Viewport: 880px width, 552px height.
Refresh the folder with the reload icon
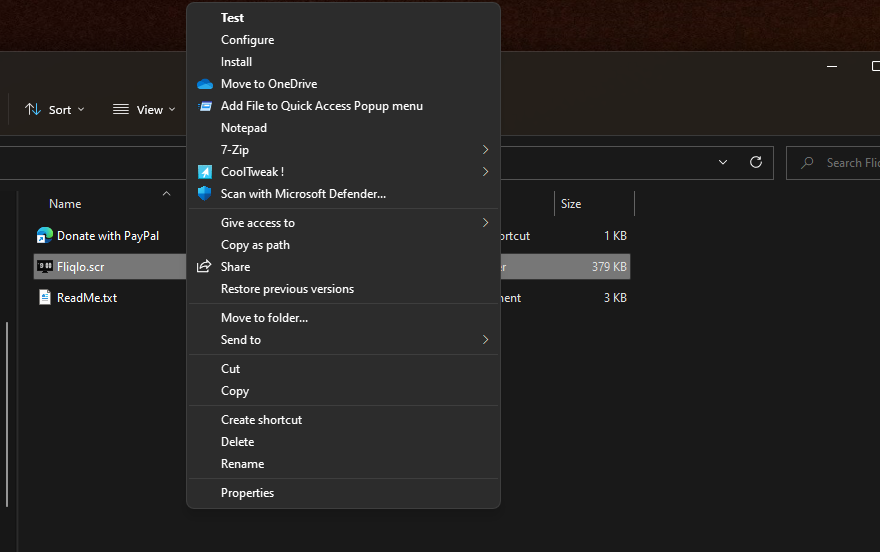point(756,162)
